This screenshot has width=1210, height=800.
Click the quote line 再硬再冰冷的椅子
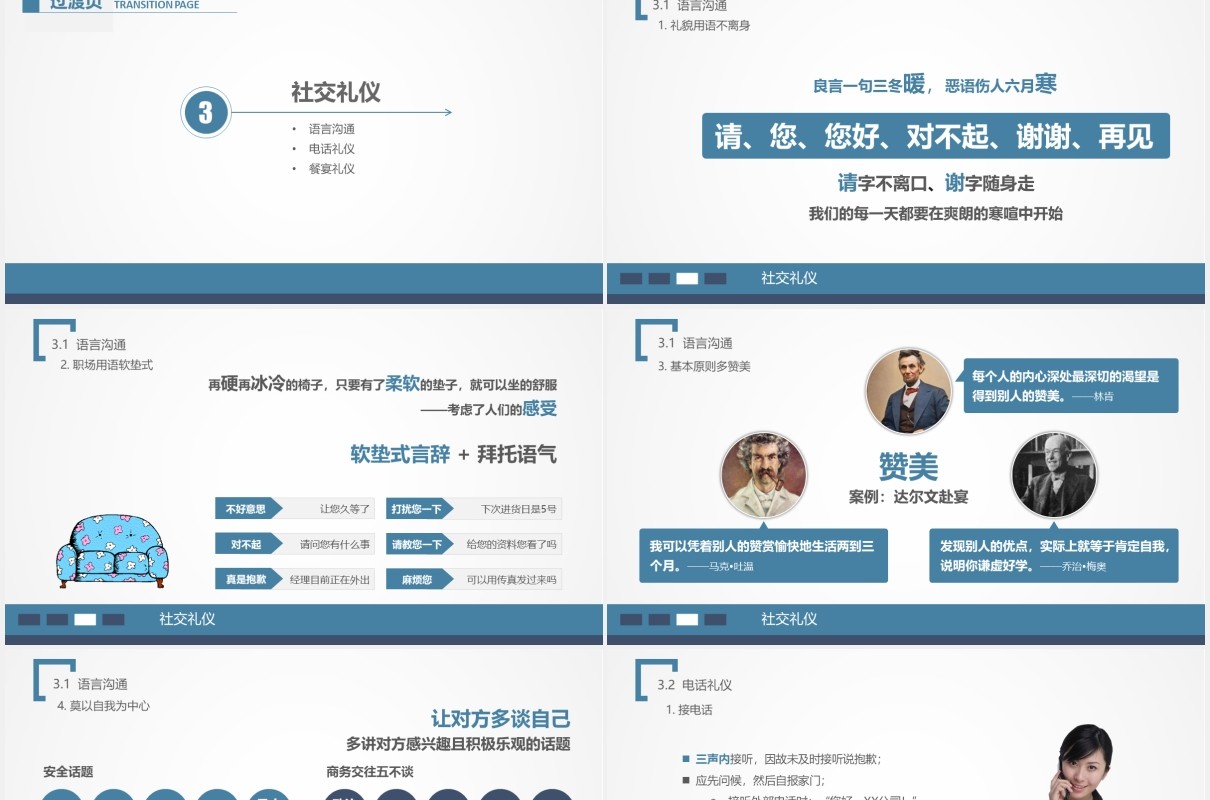382,384
